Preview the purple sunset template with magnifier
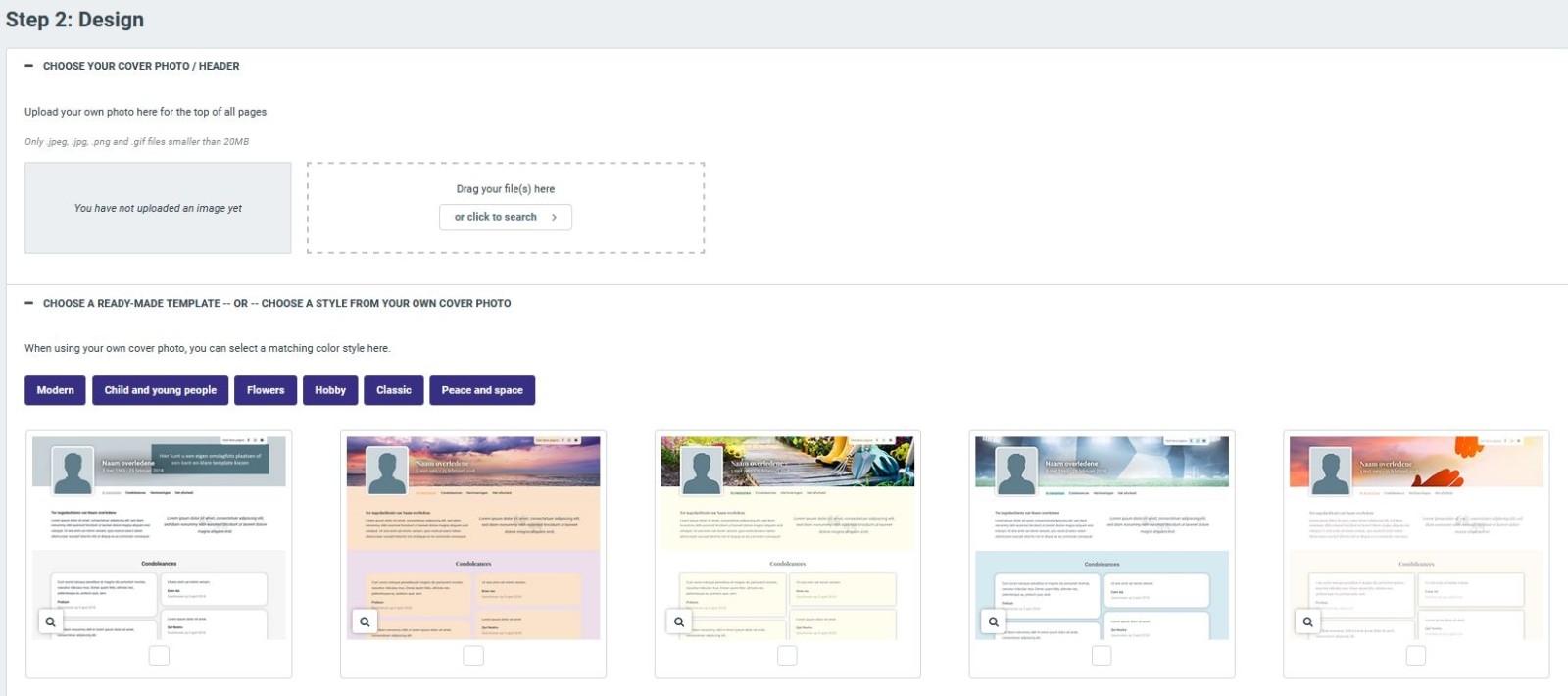1568x696 pixels. coord(365,621)
